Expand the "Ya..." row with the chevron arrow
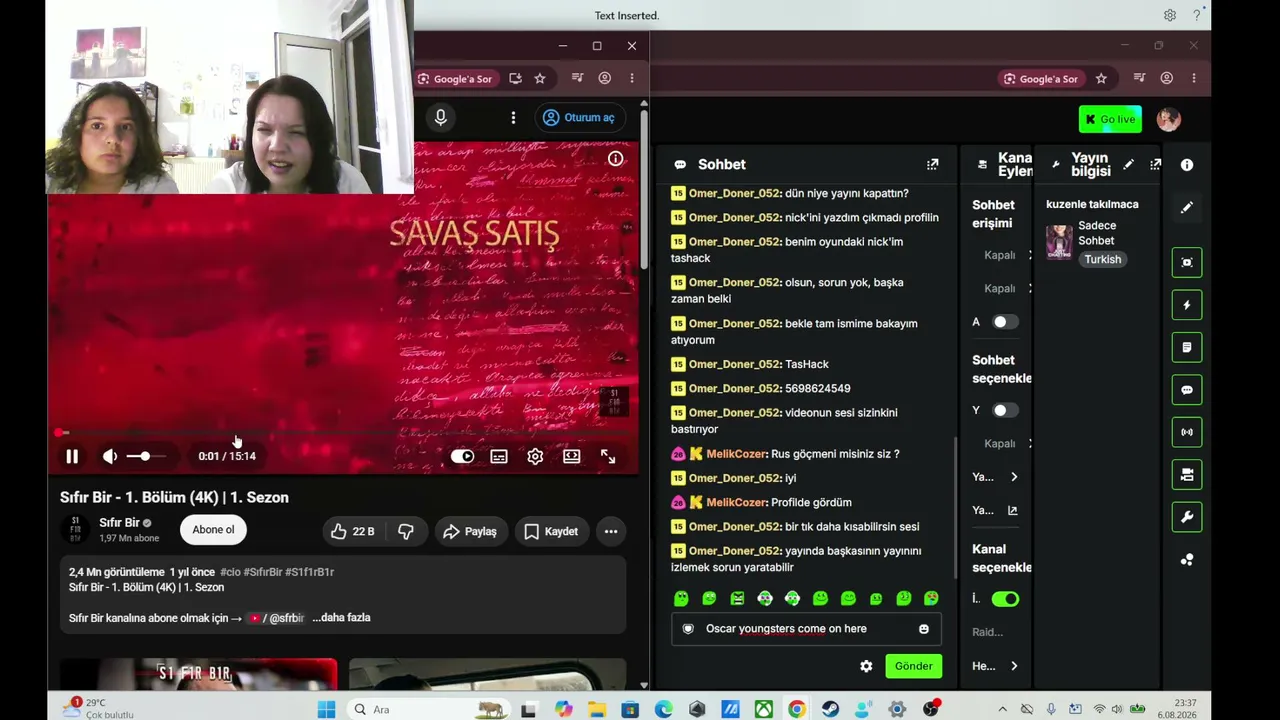1280x720 pixels. (x=997, y=477)
